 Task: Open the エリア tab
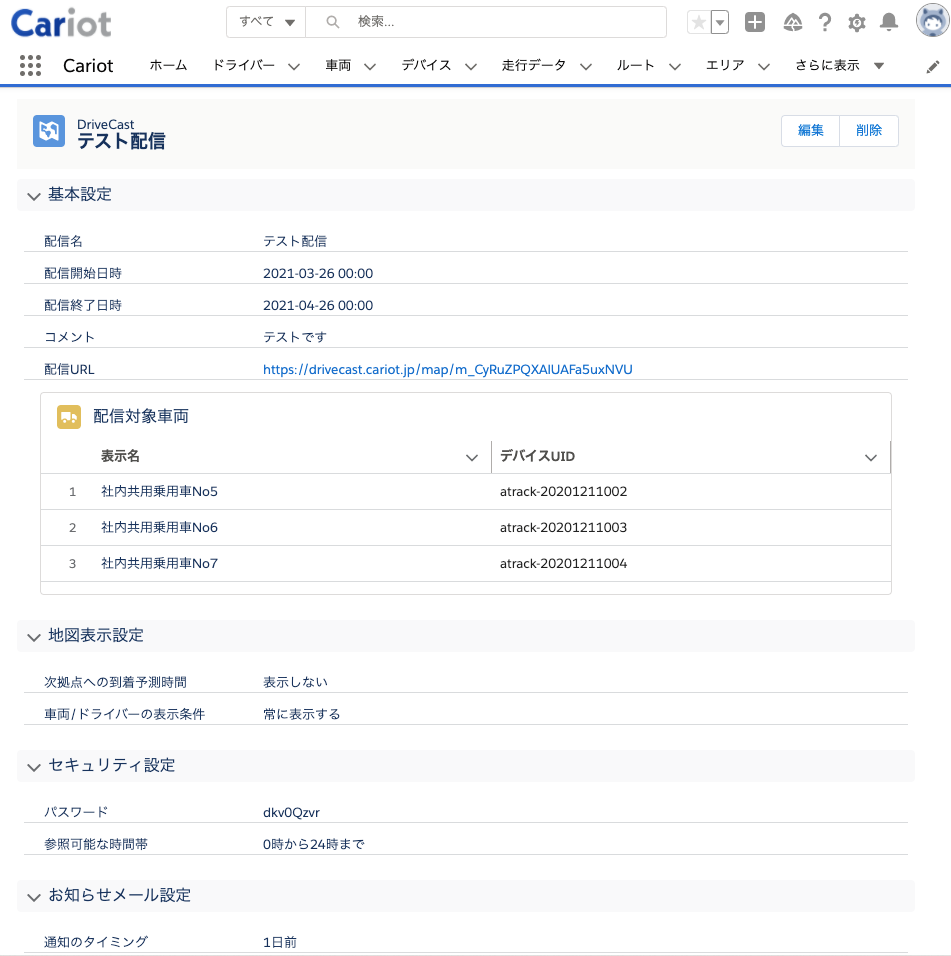[725, 65]
